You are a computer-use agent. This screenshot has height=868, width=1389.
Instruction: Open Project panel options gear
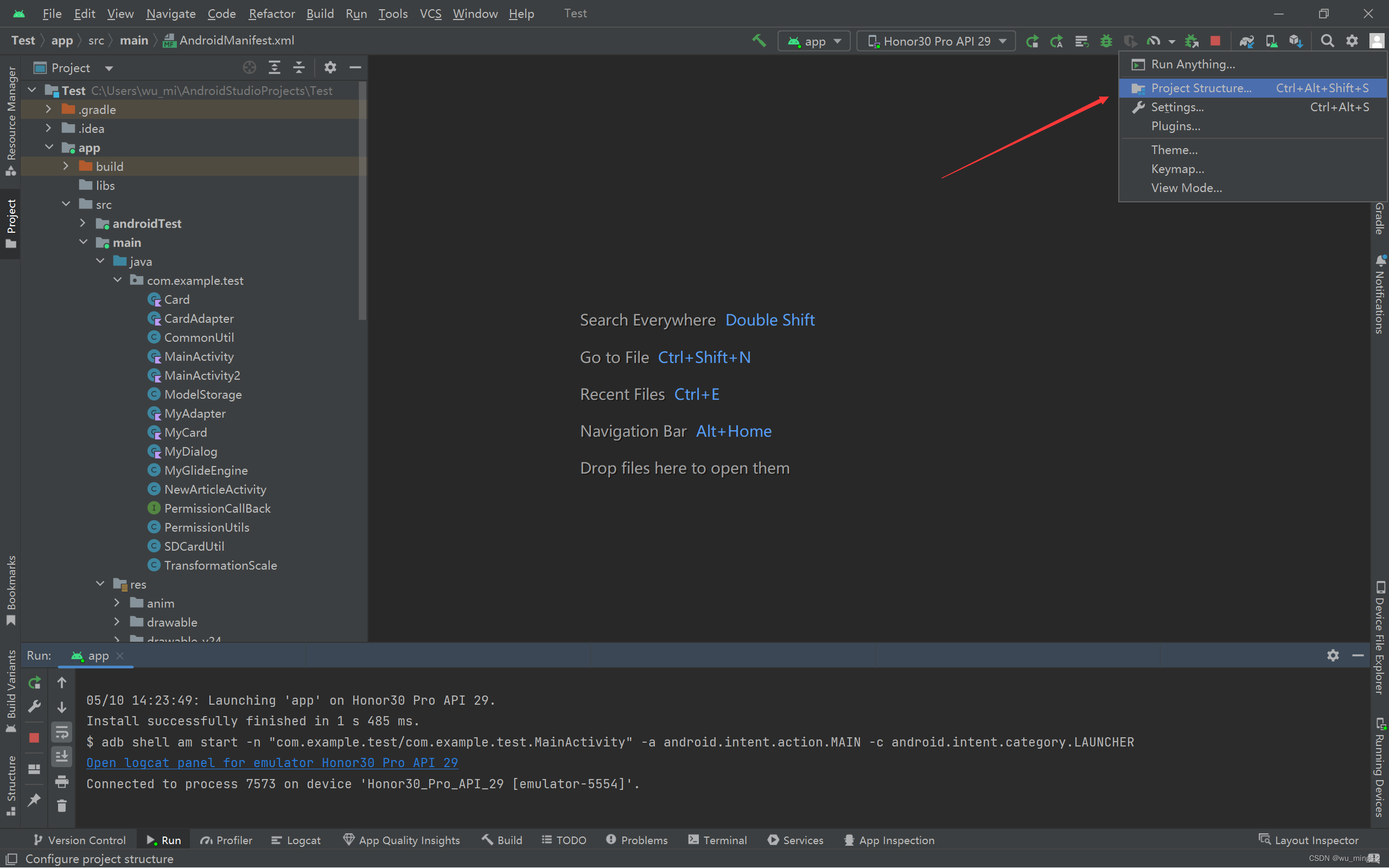(x=330, y=68)
